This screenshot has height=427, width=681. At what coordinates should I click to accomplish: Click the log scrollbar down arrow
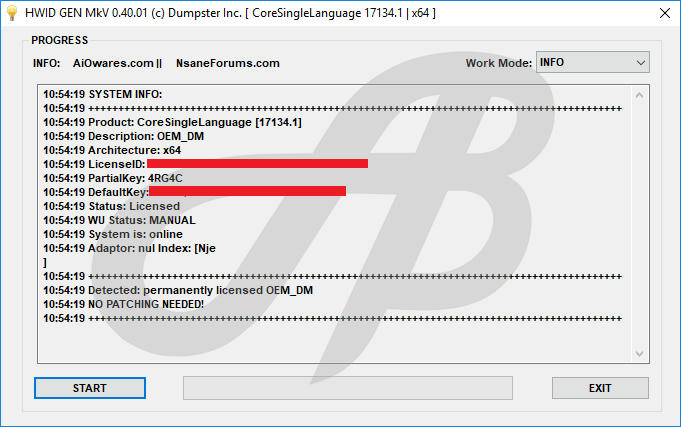[x=639, y=354]
